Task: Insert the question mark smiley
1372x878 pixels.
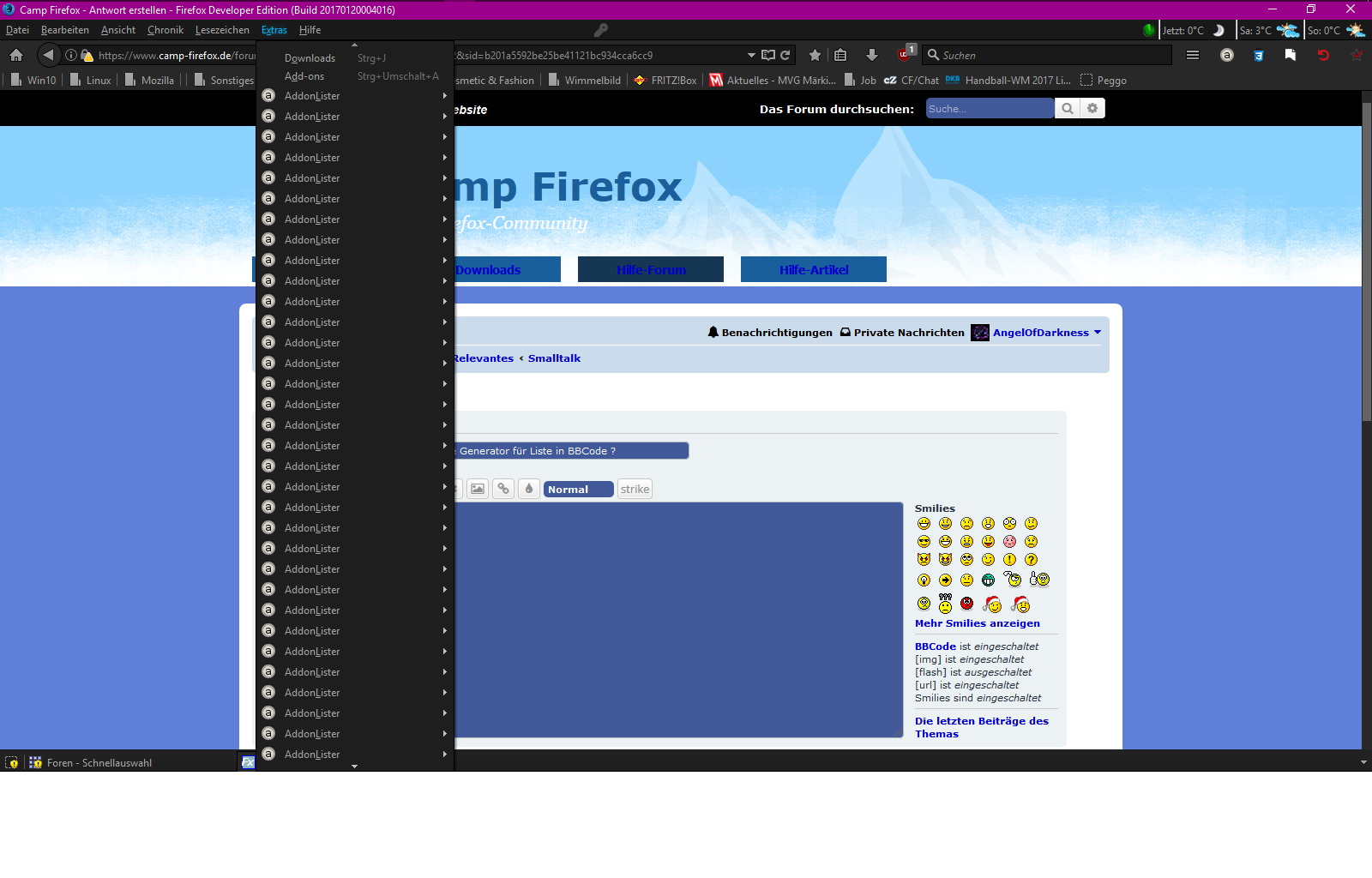Action: click(x=1031, y=559)
